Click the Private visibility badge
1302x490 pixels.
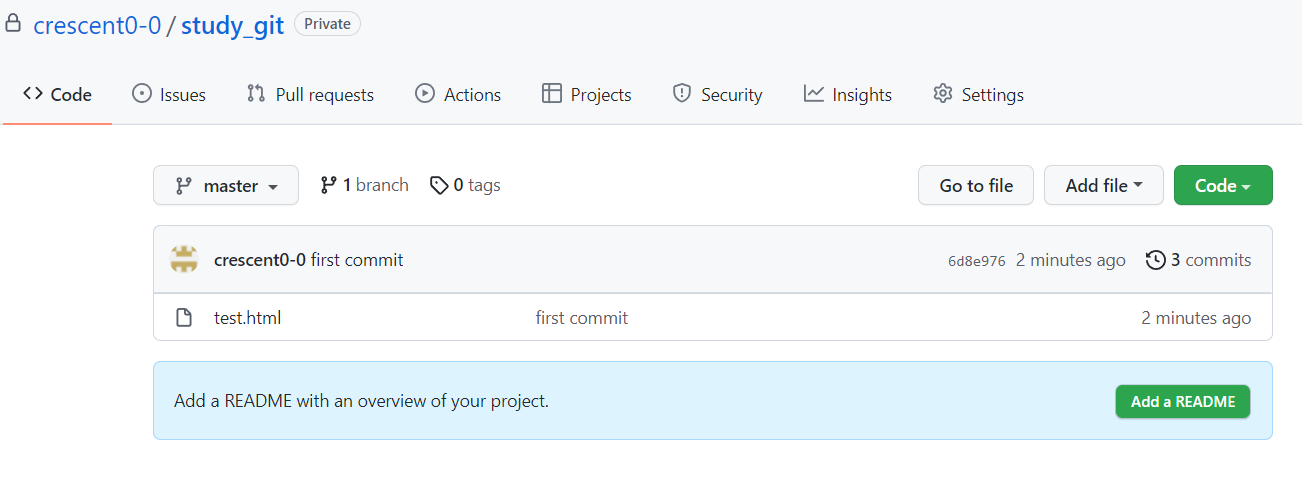click(x=327, y=24)
